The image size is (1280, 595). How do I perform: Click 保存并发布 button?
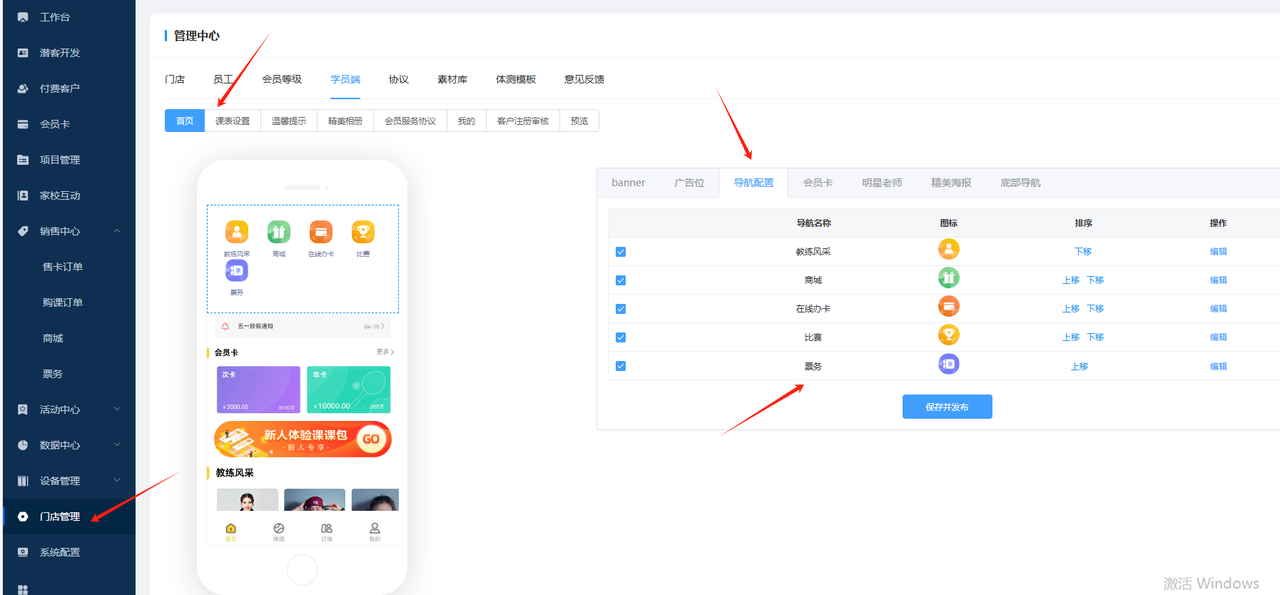point(946,407)
